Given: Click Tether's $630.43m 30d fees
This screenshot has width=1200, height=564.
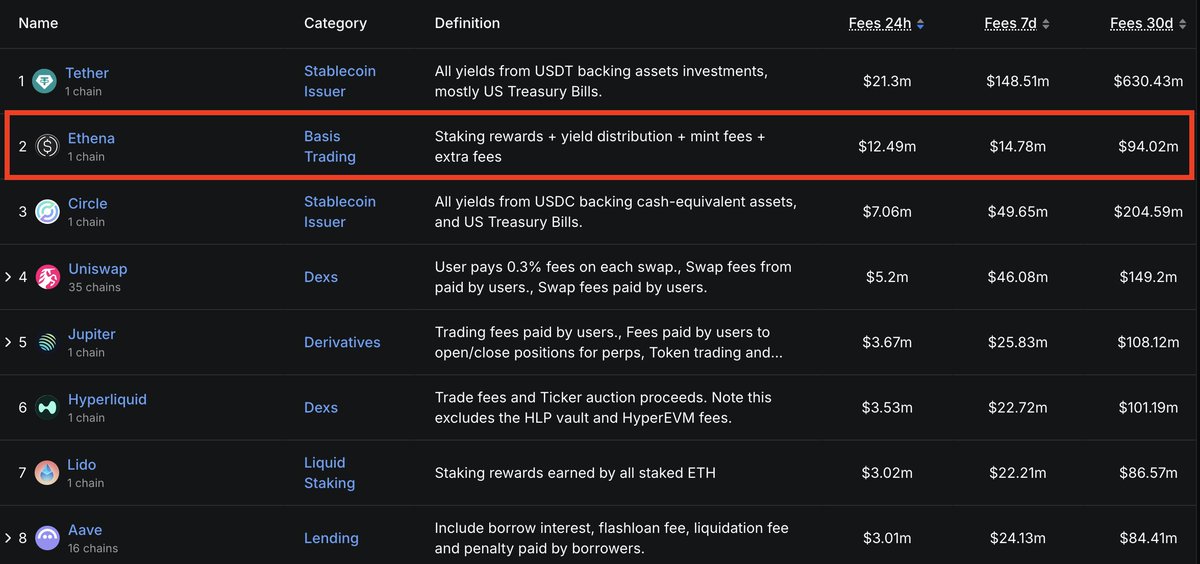Looking at the screenshot, I should pyautogui.click(x=1148, y=81).
